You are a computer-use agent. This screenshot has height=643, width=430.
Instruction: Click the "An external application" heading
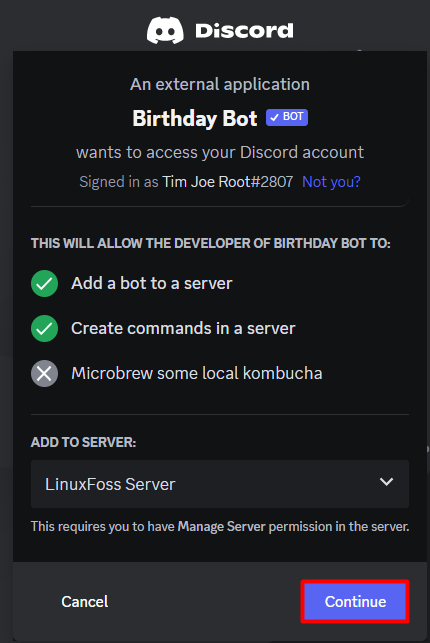pyautogui.click(x=220, y=84)
